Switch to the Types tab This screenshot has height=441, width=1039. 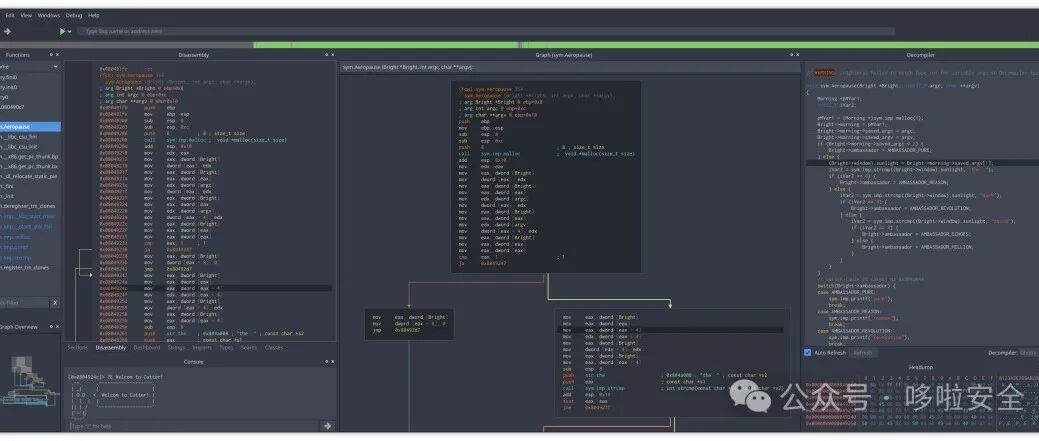[227, 348]
